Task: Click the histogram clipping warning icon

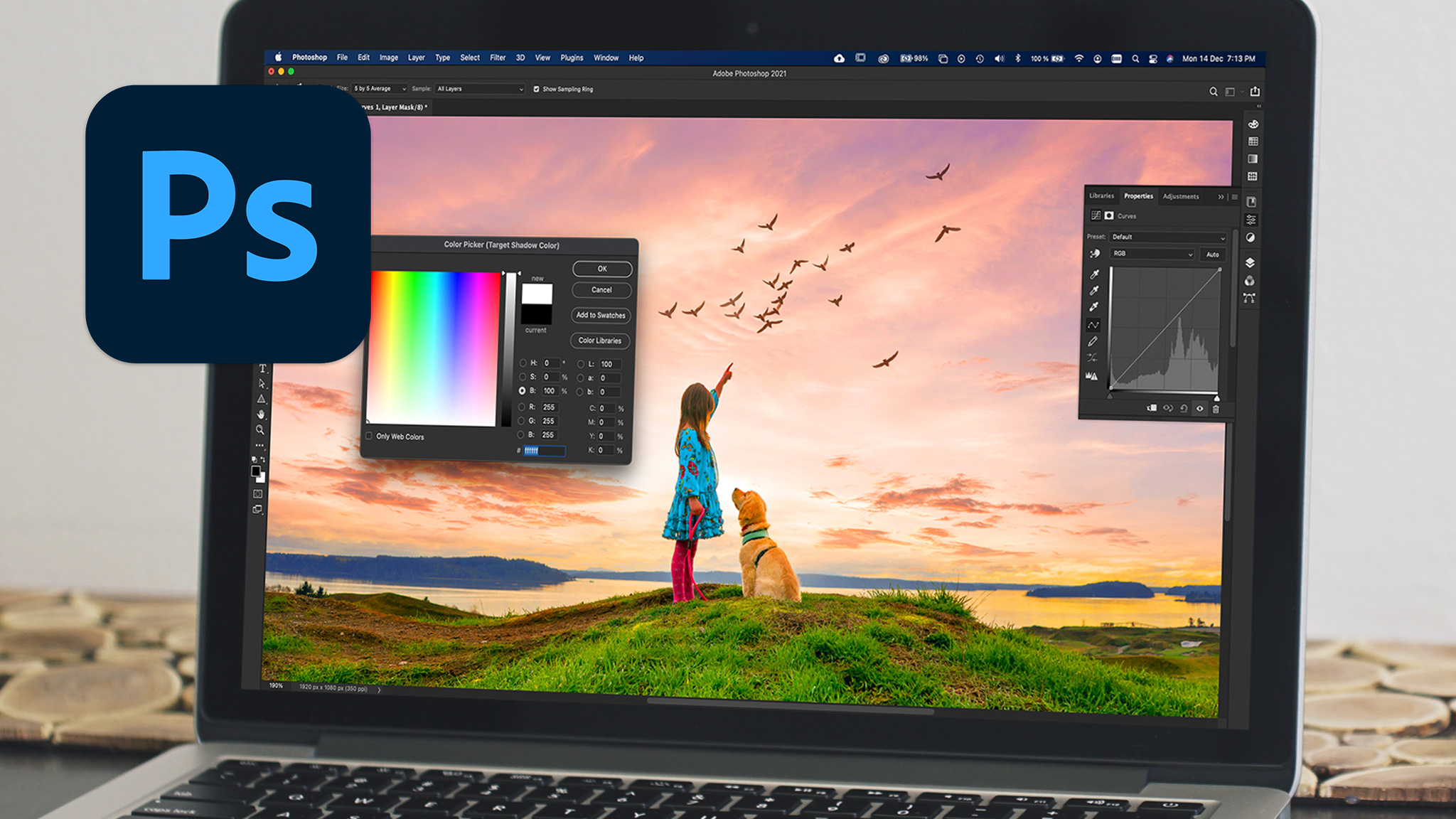Action: point(1091,375)
